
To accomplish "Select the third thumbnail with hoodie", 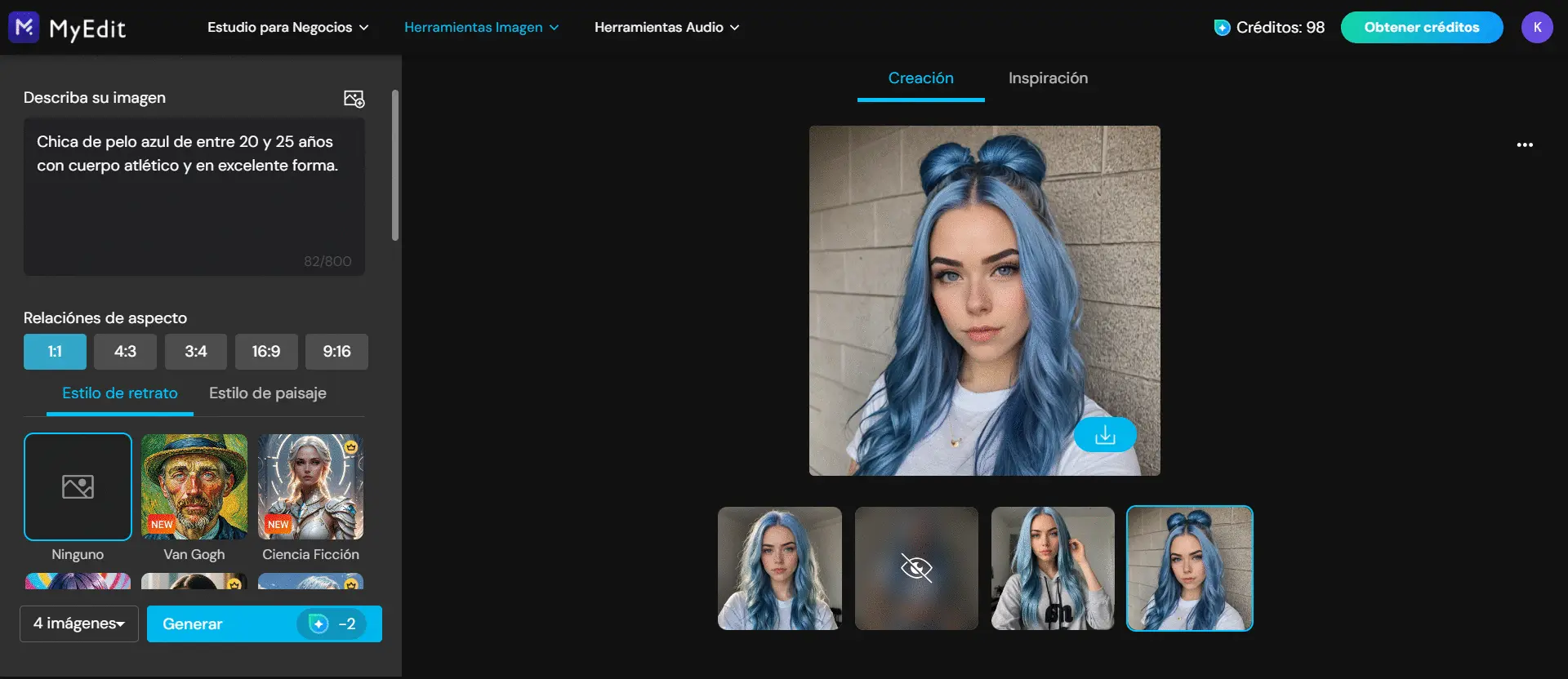I will coord(1053,568).
